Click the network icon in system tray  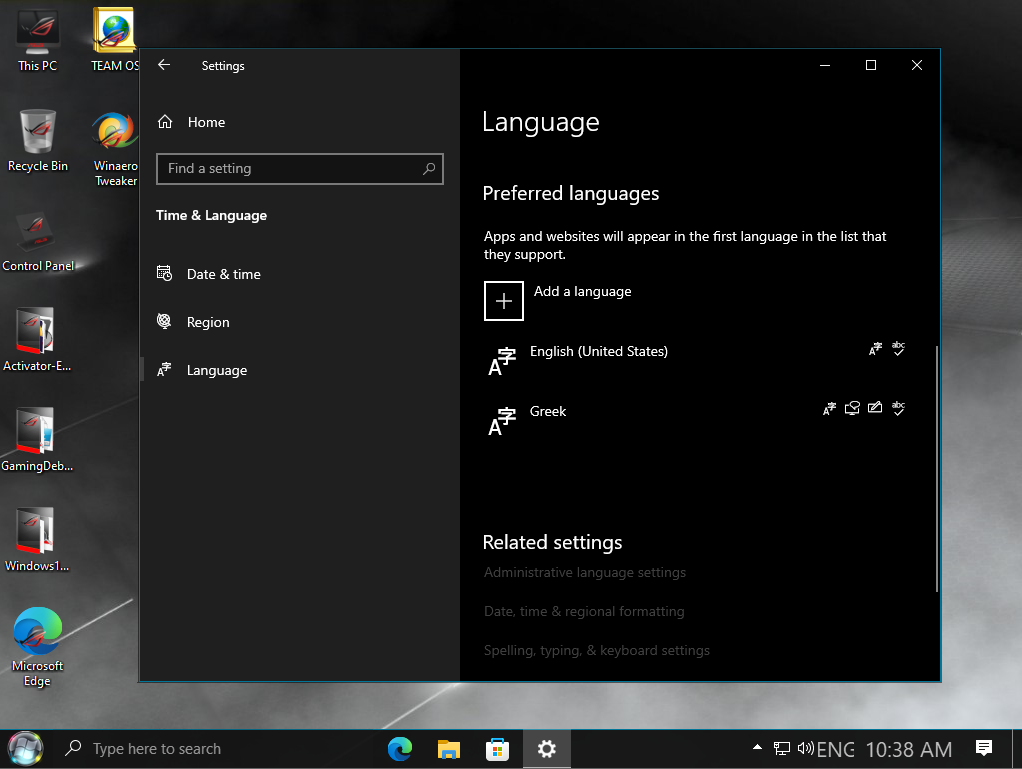click(x=781, y=749)
